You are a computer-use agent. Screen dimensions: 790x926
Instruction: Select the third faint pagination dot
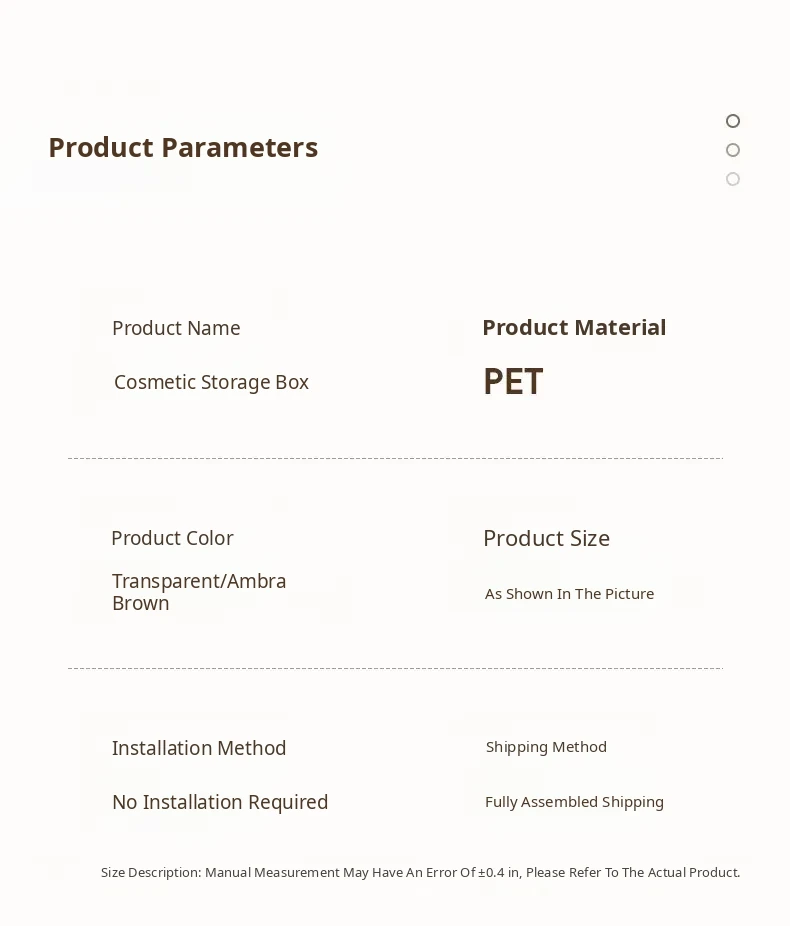[x=733, y=179]
